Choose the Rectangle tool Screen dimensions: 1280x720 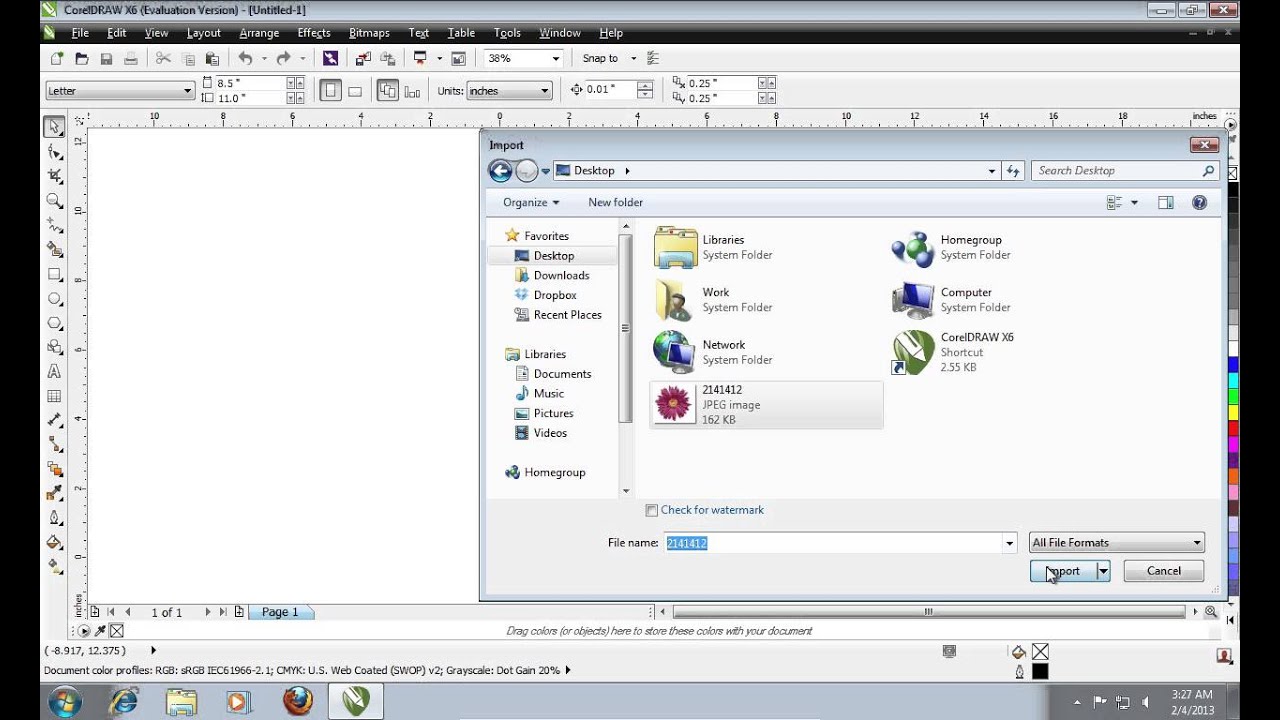pyautogui.click(x=55, y=274)
